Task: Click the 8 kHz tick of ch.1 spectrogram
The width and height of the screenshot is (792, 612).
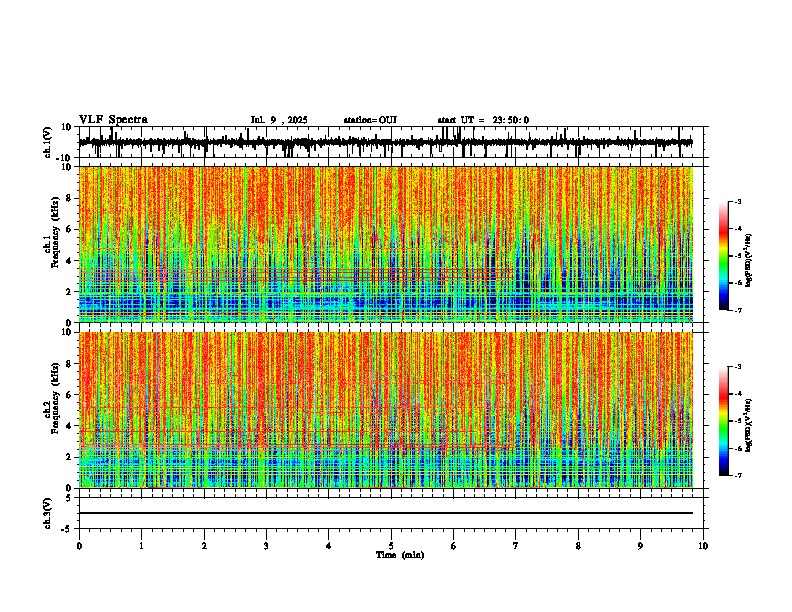Action: tap(69, 198)
